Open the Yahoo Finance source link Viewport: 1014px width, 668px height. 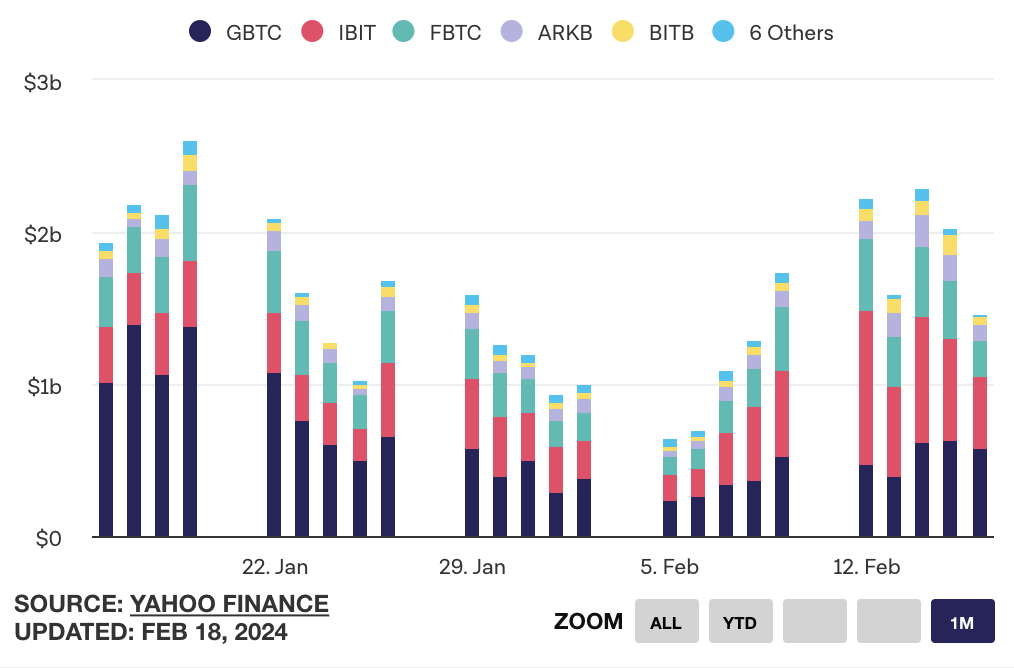tap(230, 604)
